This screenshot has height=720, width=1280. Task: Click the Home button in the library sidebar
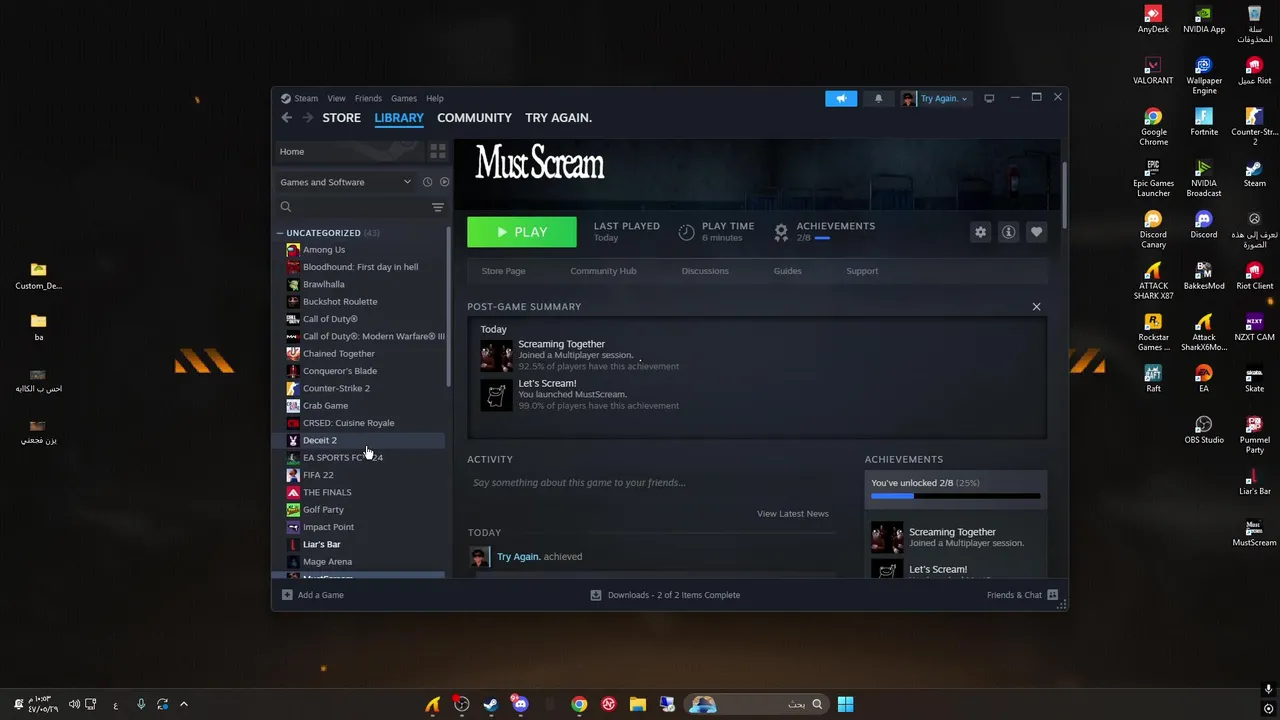coord(348,151)
